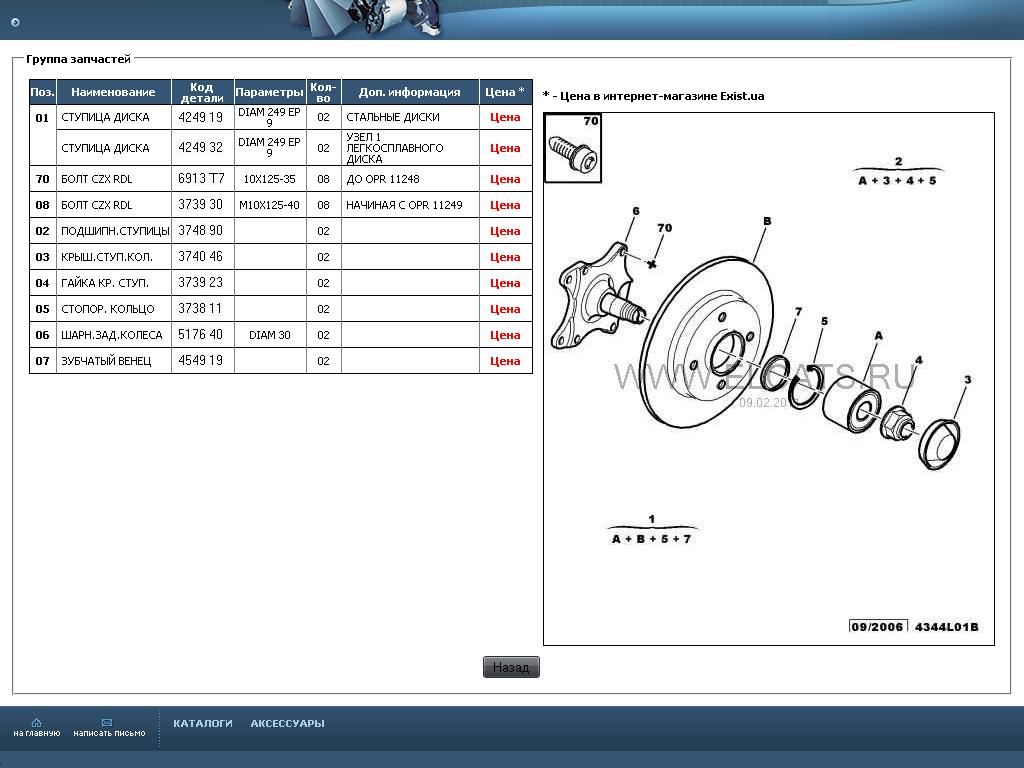This screenshot has height=768, width=1024.
Task: View price of ПОДШИПН.СТУПИЦЫ 3748 90
Action: (505, 231)
